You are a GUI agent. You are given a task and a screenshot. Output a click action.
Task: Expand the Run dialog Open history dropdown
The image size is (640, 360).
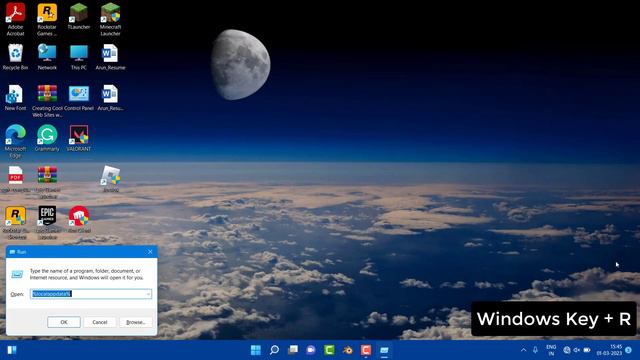coord(148,293)
